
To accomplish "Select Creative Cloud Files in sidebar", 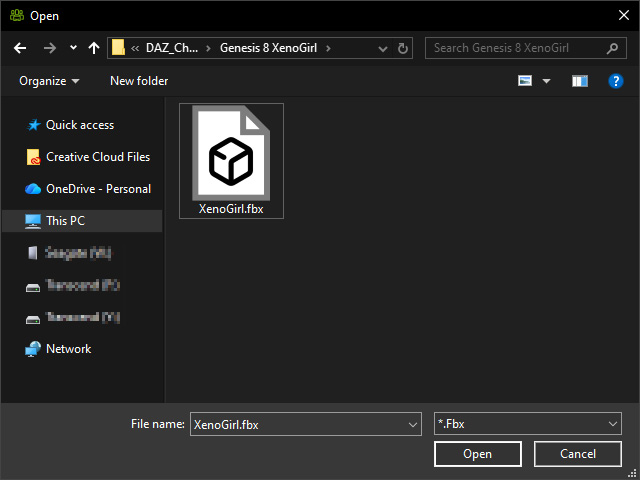I will 88,157.
